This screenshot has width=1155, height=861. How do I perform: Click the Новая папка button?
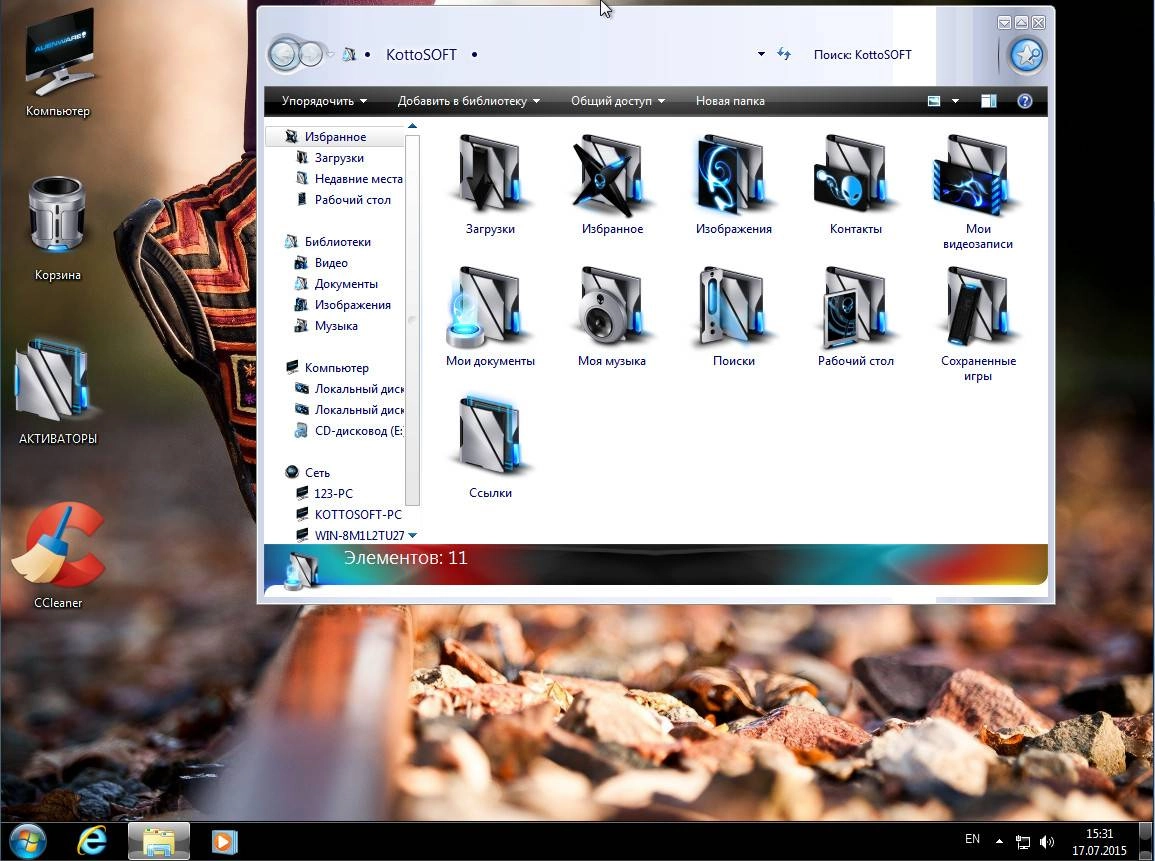(x=730, y=101)
